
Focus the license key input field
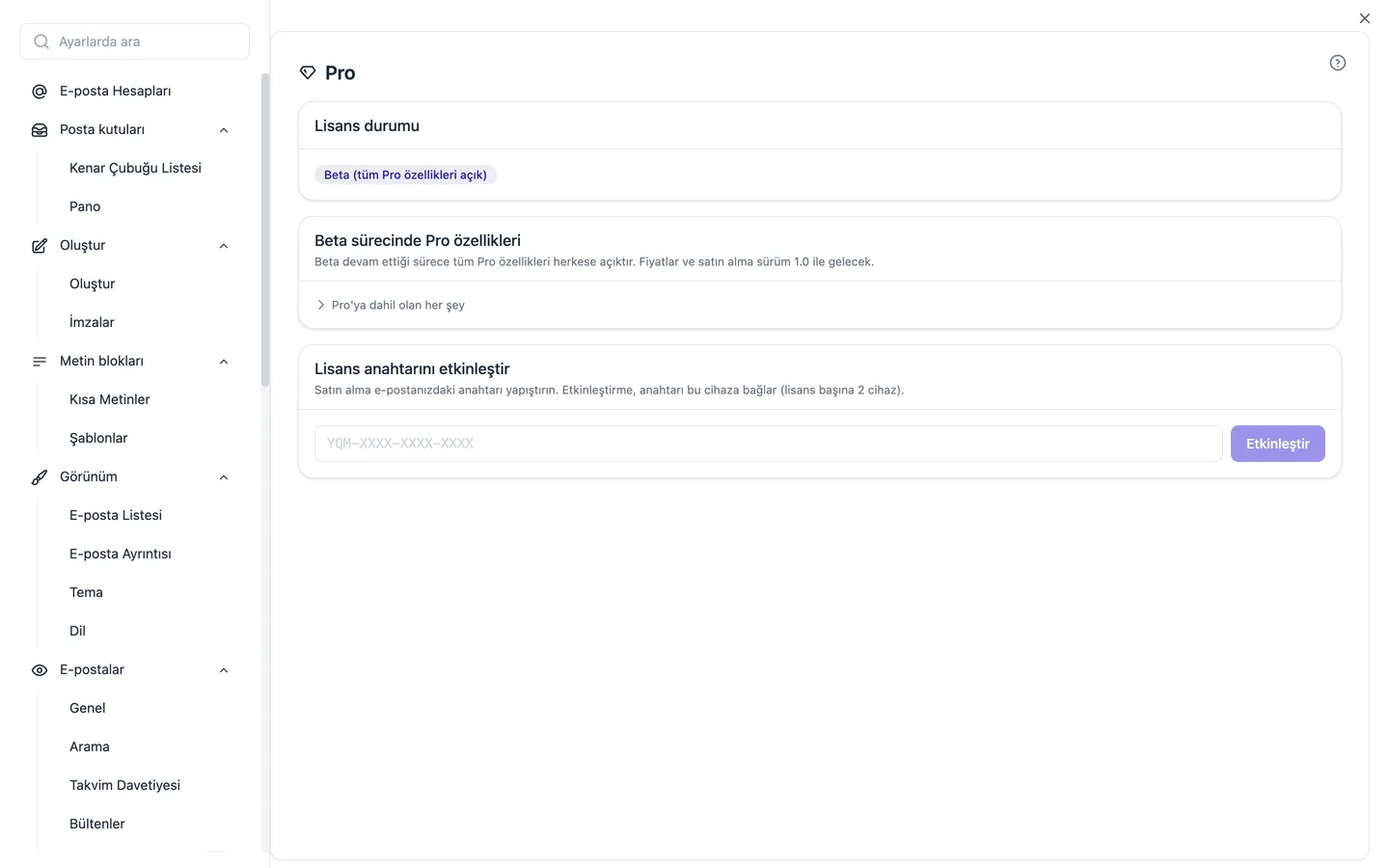click(769, 444)
